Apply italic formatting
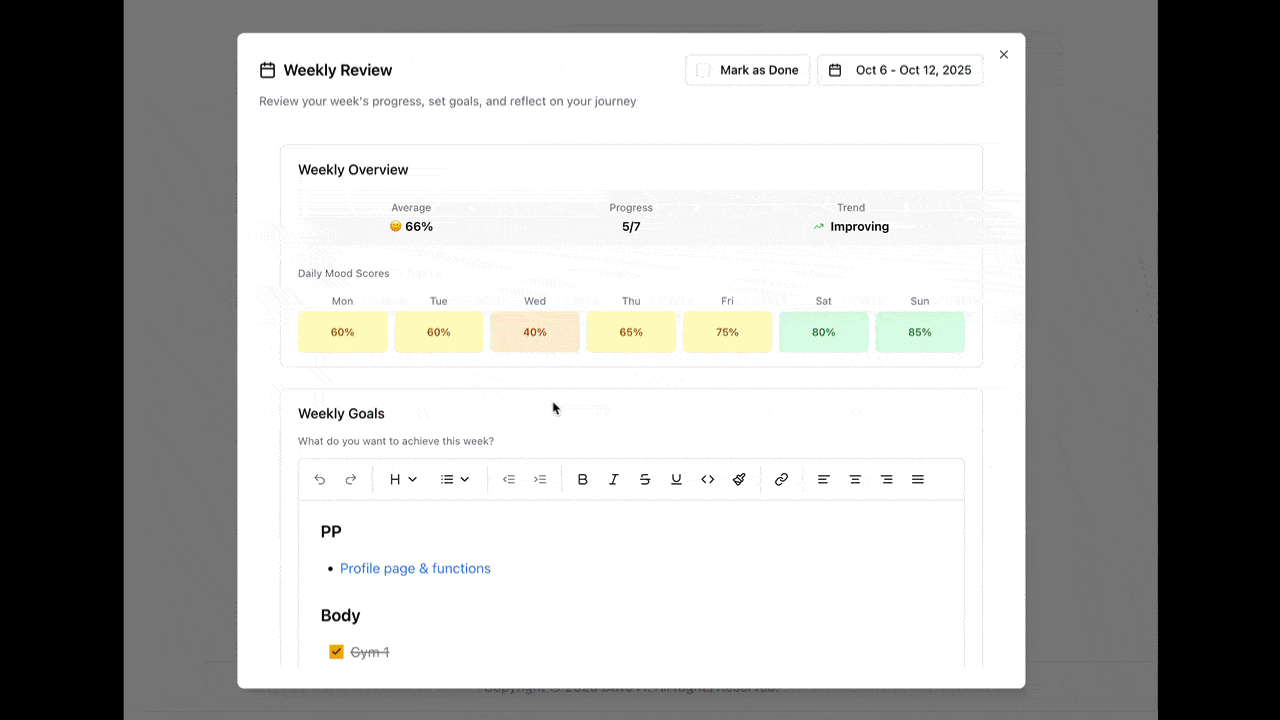The height and width of the screenshot is (720, 1280). coord(613,479)
